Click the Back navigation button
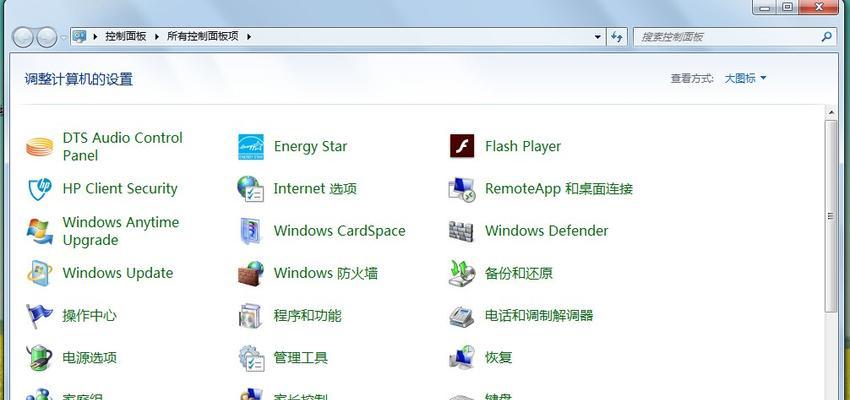This screenshot has width=850, height=400. [x=23, y=37]
